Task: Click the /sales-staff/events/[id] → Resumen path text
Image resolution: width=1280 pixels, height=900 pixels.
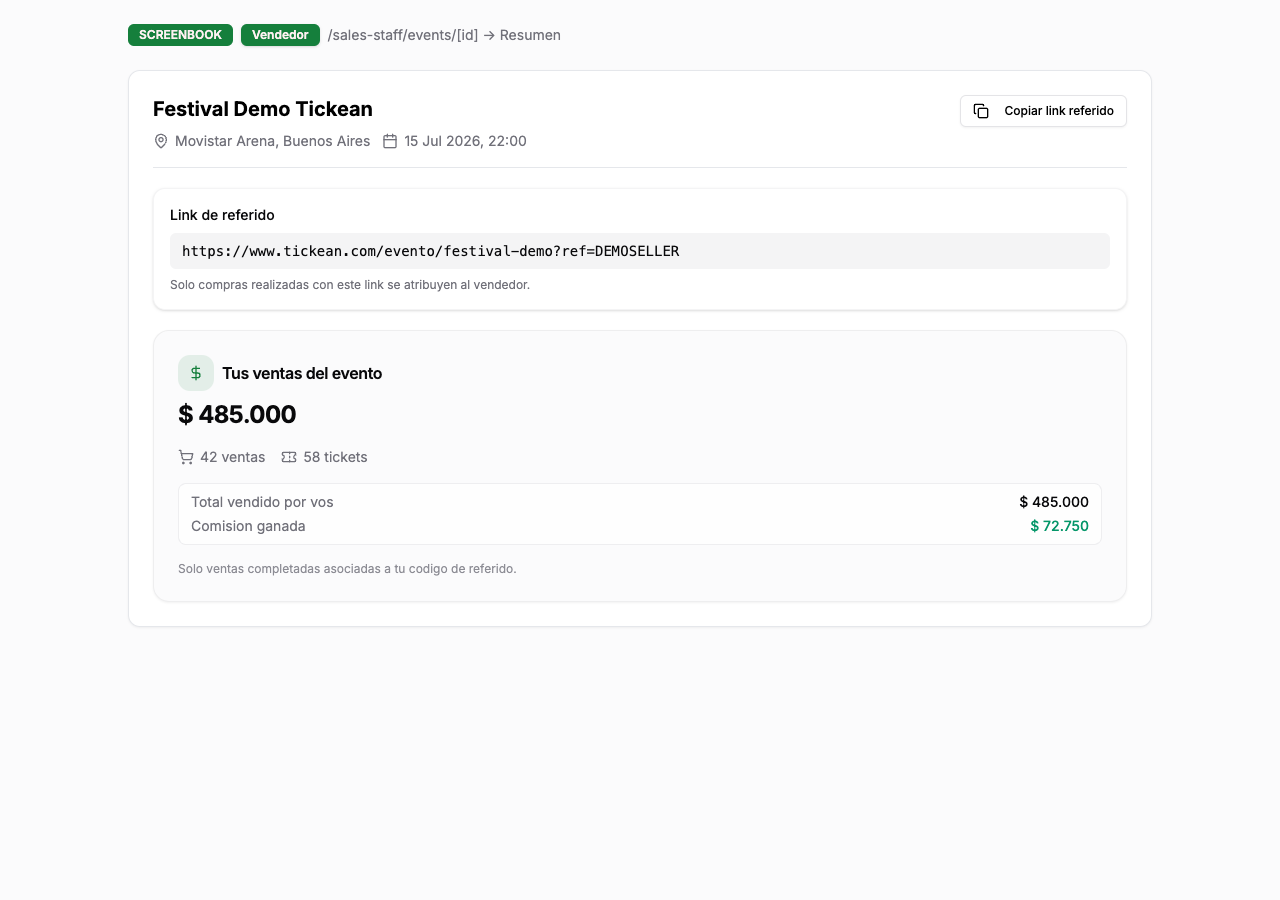Action: point(444,35)
